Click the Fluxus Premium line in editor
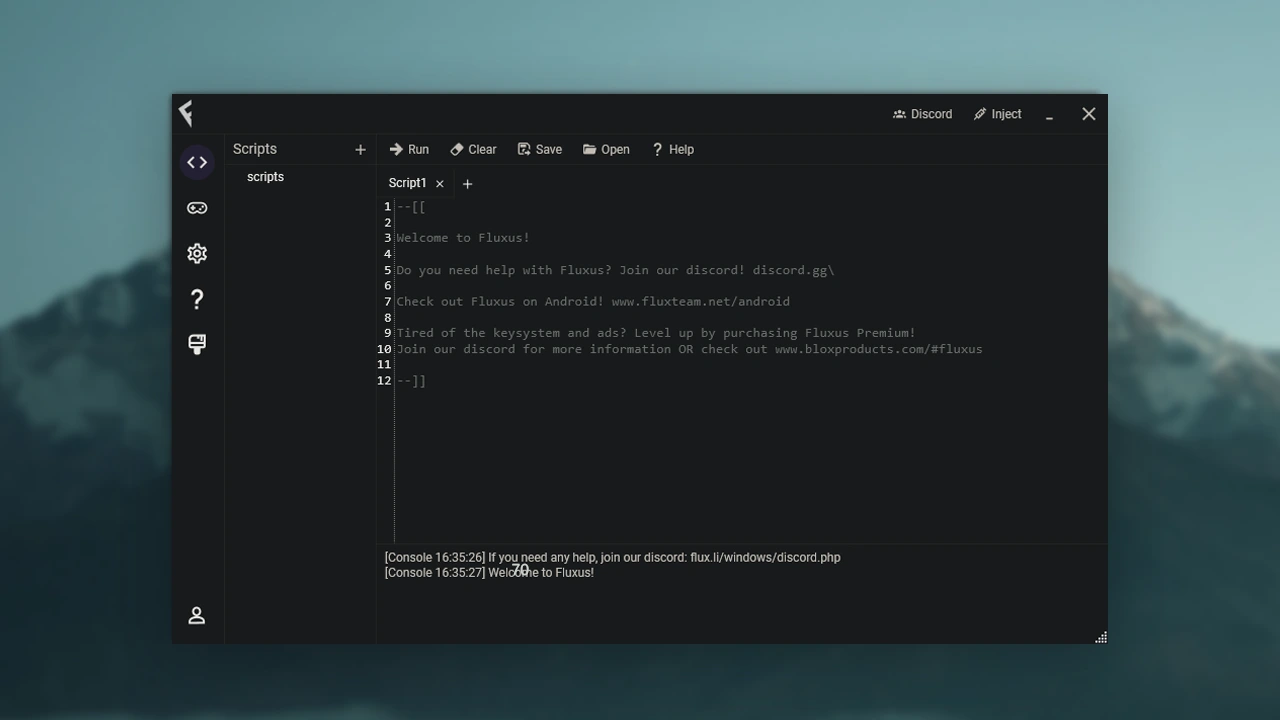Image resolution: width=1280 pixels, height=720 pixels. click(656, 333)
